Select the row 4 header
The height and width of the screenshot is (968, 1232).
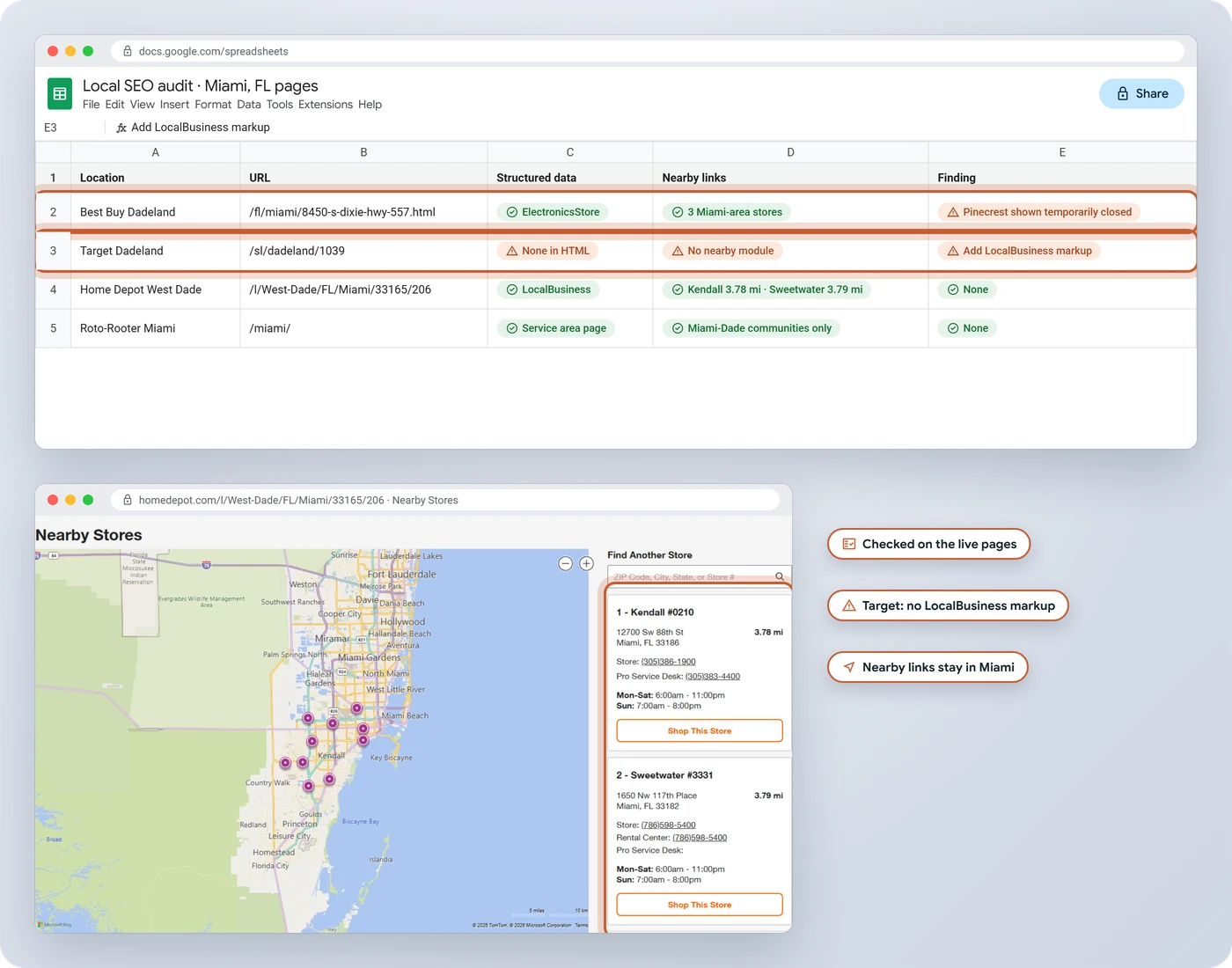(x=53, y=290)
